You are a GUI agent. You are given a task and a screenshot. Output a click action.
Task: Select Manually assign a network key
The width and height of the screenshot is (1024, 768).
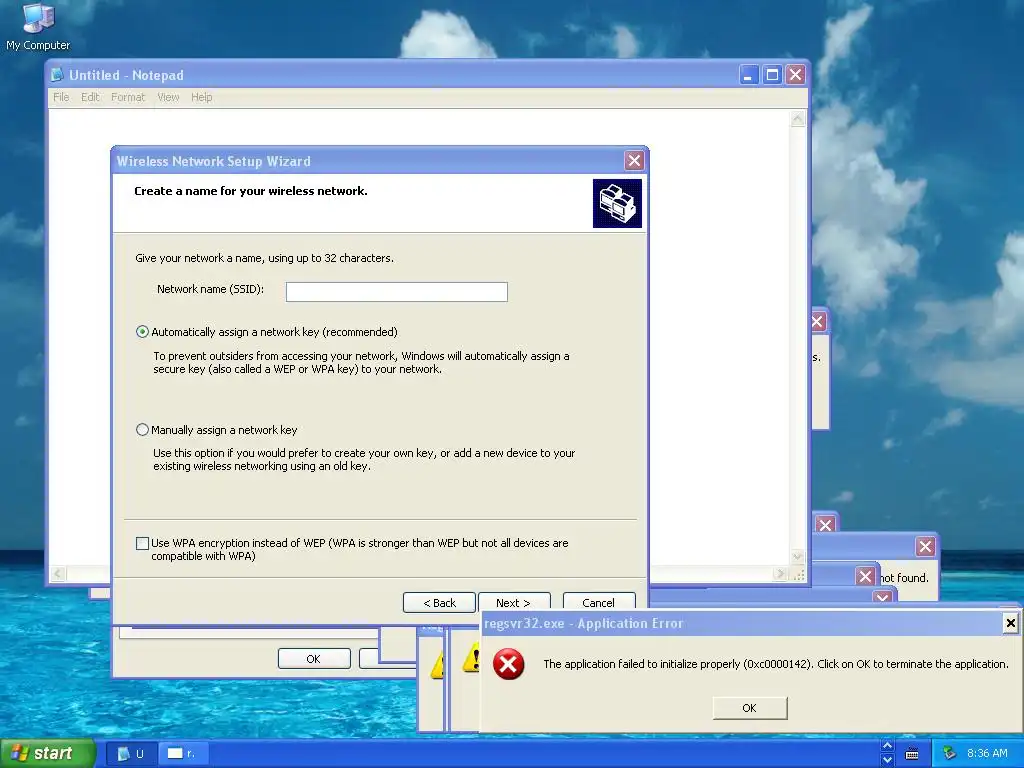142,430
